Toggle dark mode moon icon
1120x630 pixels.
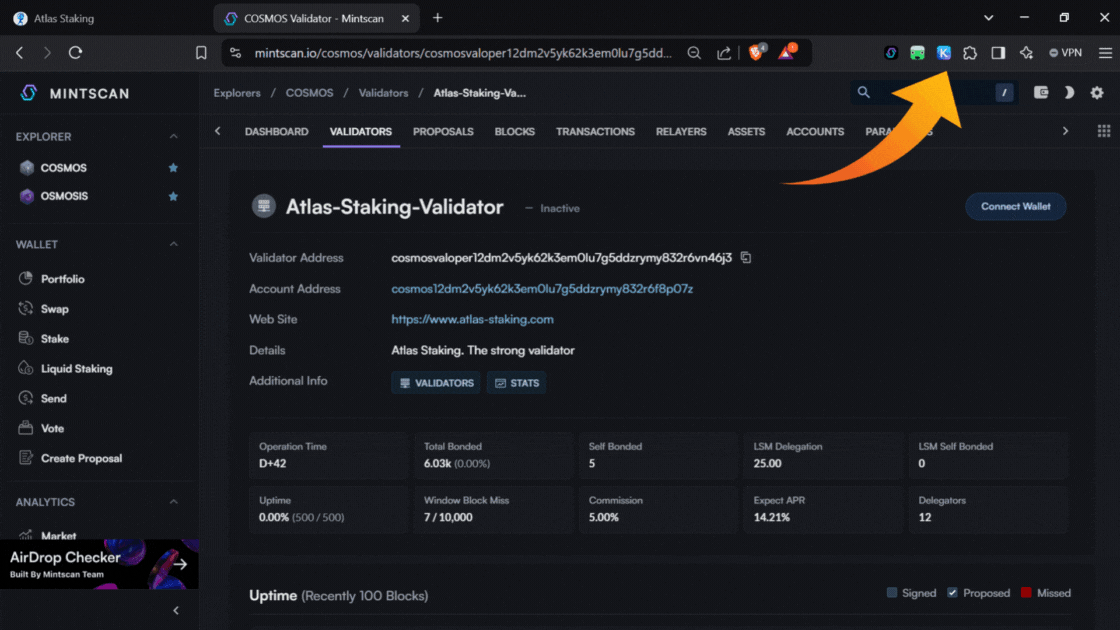tap(1068, 93)
